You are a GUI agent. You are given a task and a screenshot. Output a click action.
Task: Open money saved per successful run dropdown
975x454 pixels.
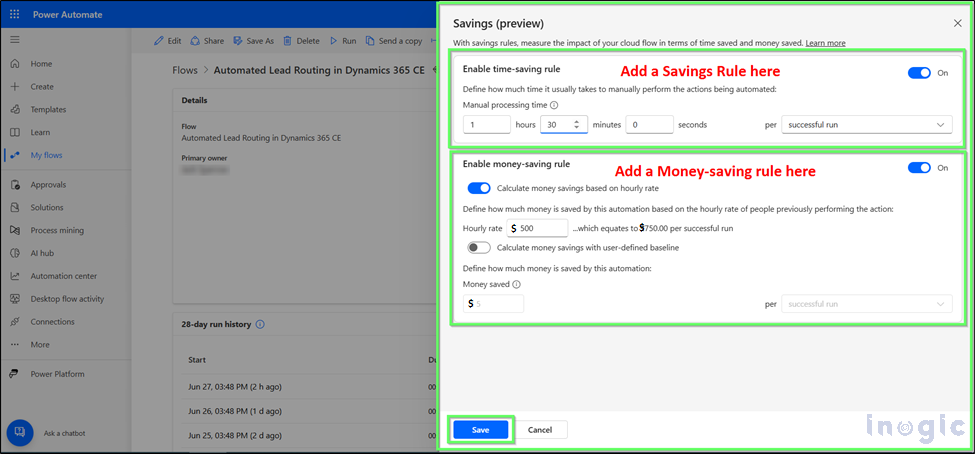(x=867, y=304)
